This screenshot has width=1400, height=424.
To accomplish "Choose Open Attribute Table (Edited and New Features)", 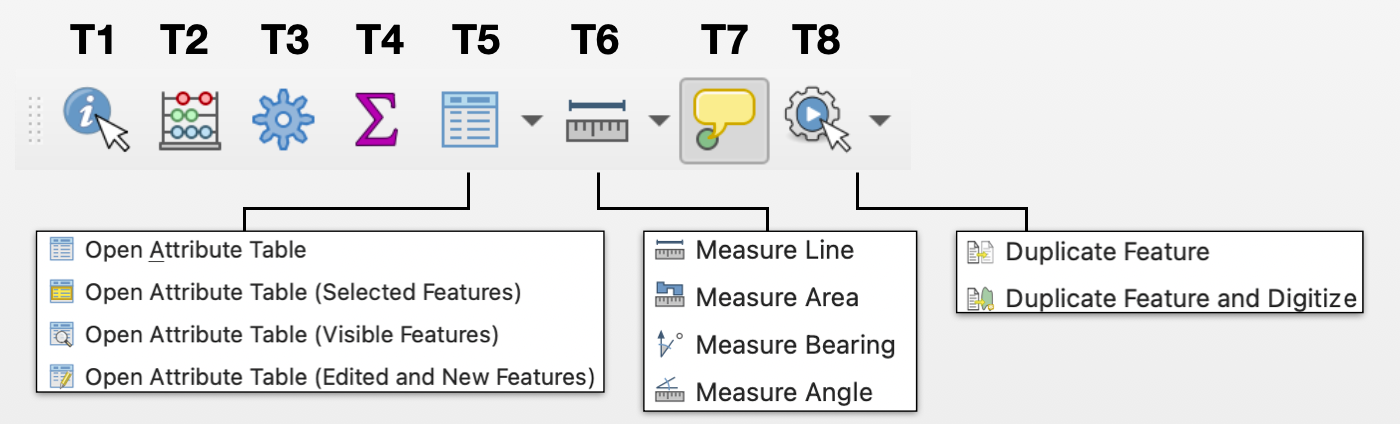I will (339, 377).
